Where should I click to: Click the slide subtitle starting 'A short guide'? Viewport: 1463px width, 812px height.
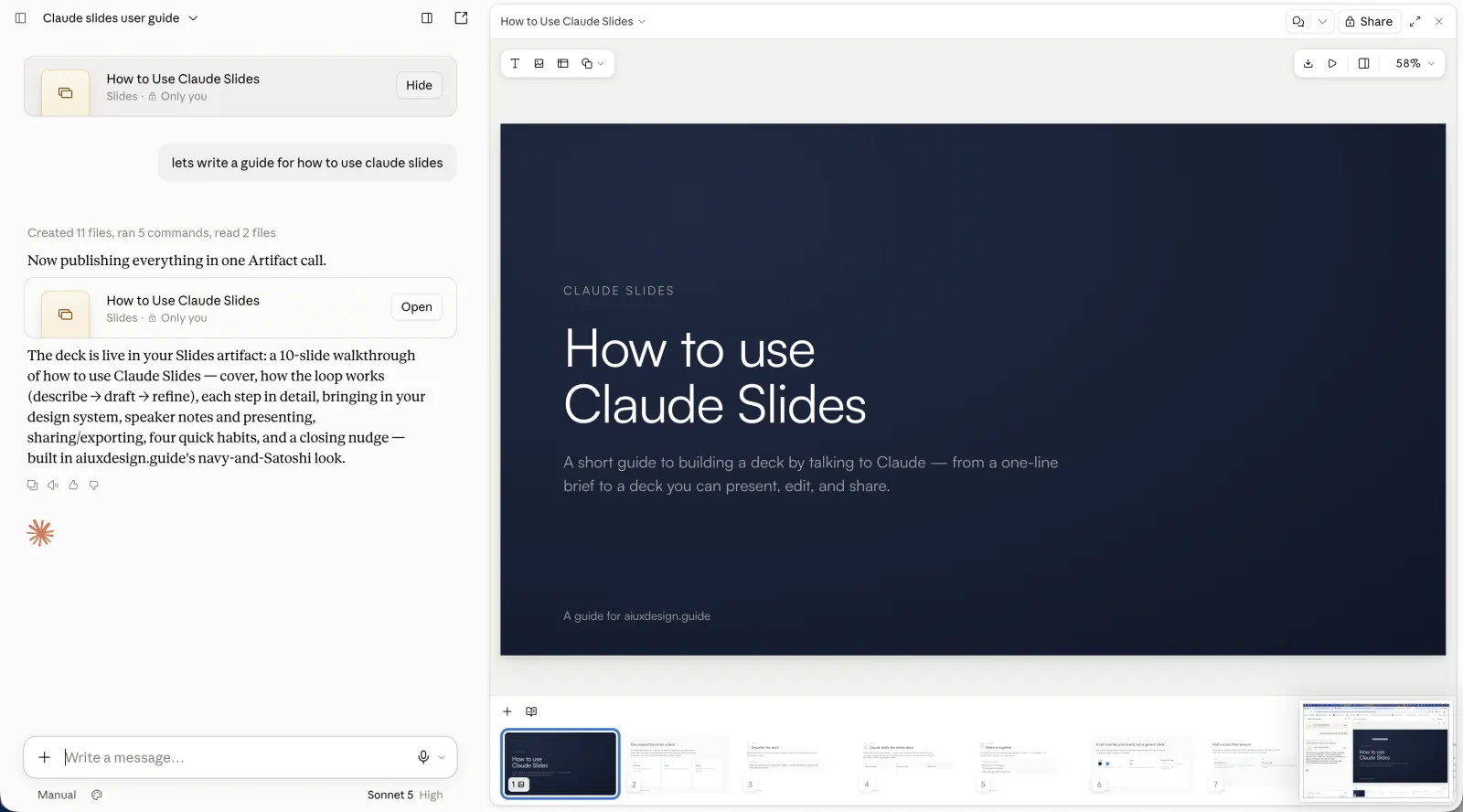[811, 474]
